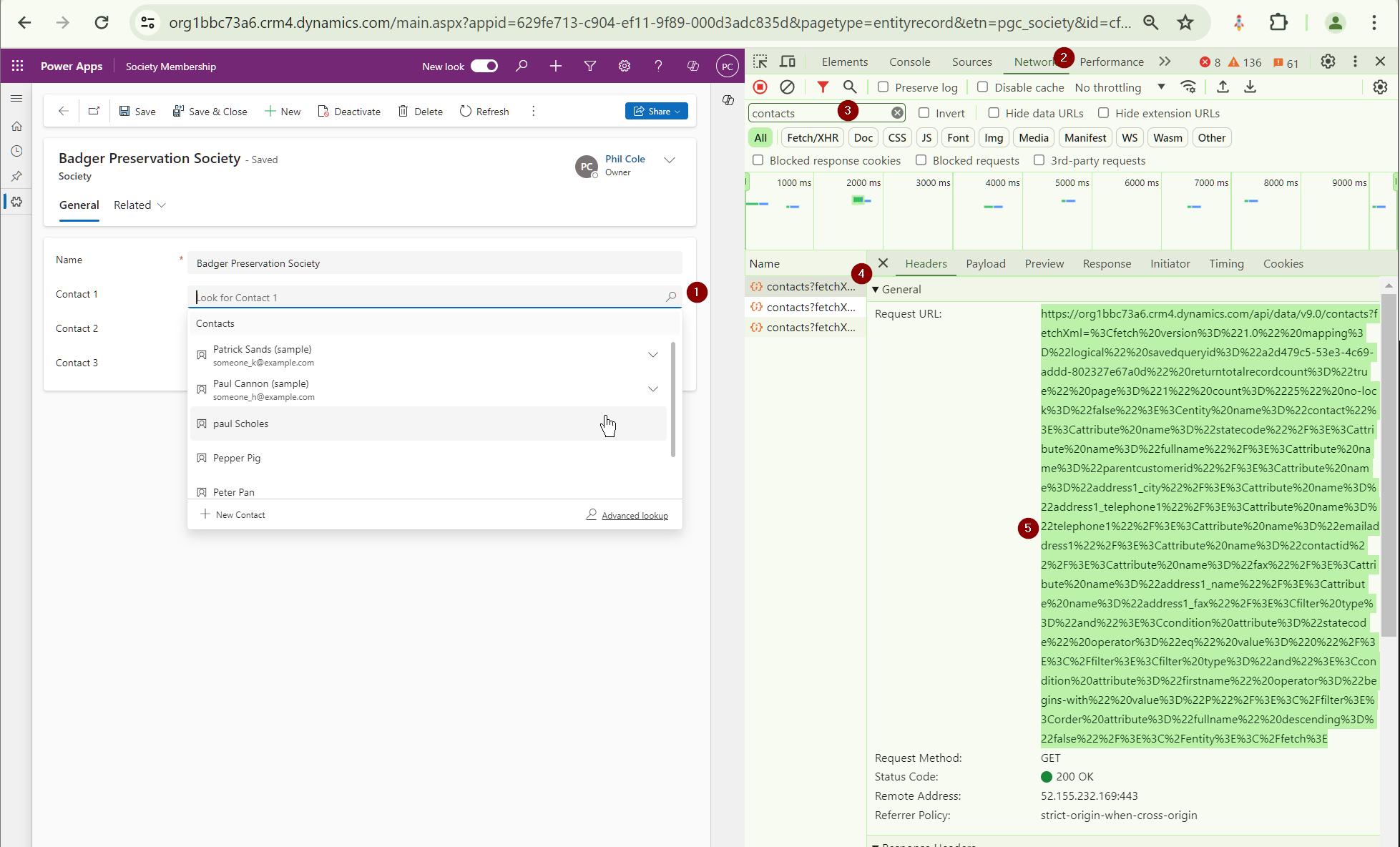Viewport: 1400px width, 847px height.
Task: Bookmark this page with the star icon
Action: click(x=1185, y=23)
